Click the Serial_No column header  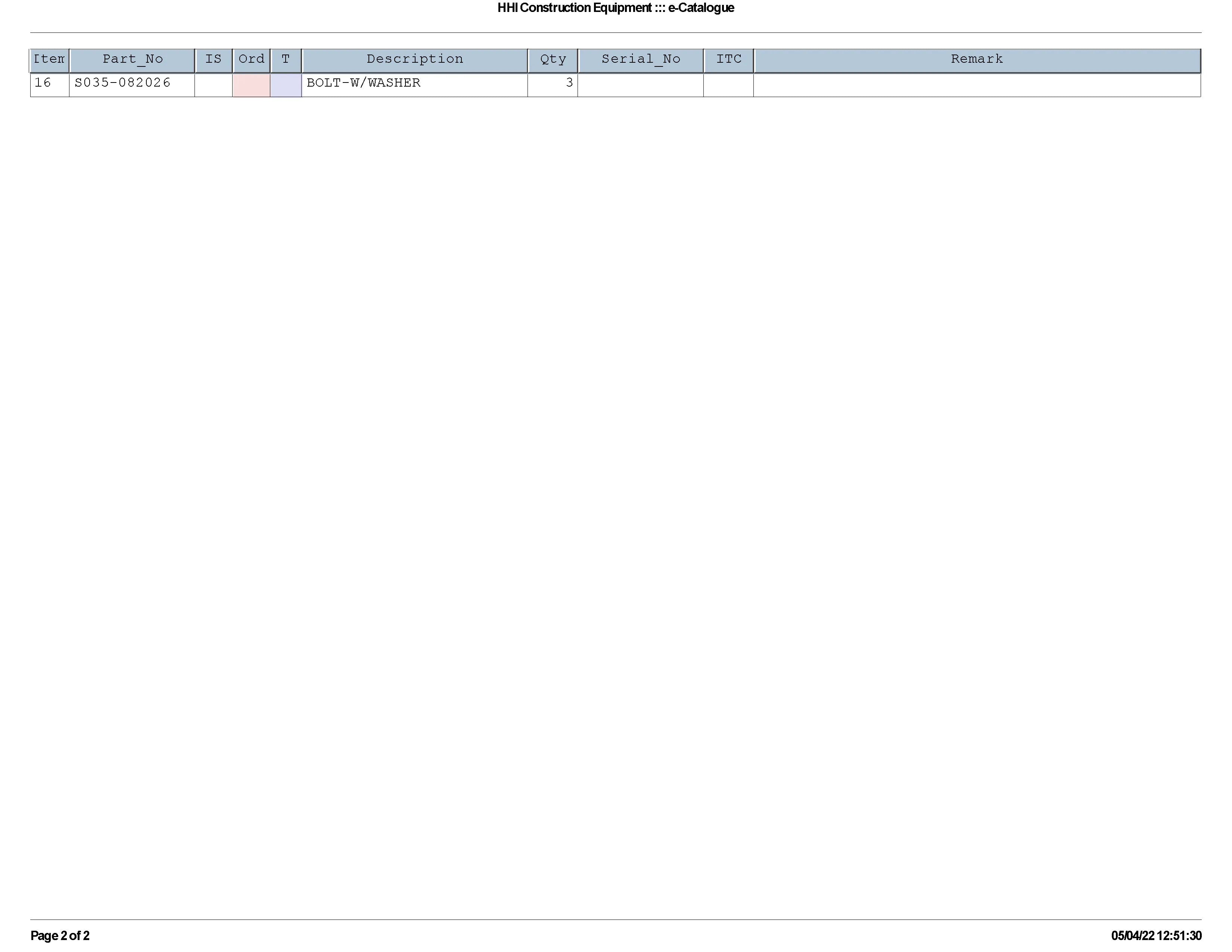pos(640,59)
